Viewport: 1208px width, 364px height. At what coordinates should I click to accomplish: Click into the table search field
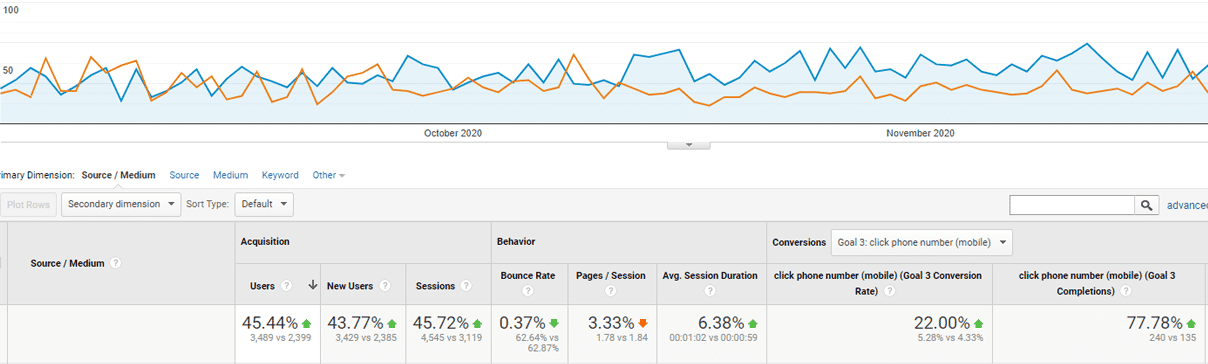(1072, 205)
